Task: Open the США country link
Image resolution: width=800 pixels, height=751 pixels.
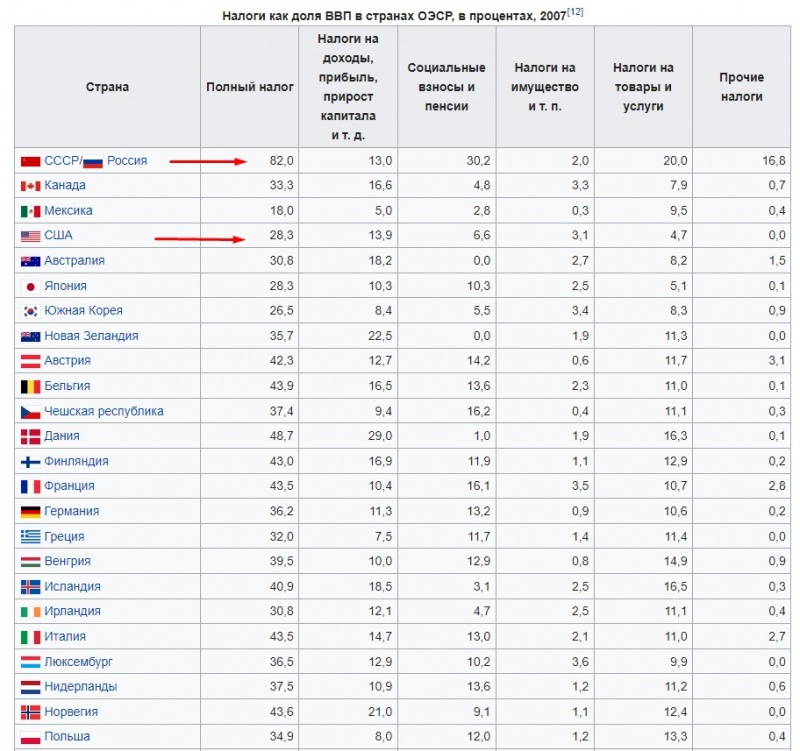Action: (59, 236)
